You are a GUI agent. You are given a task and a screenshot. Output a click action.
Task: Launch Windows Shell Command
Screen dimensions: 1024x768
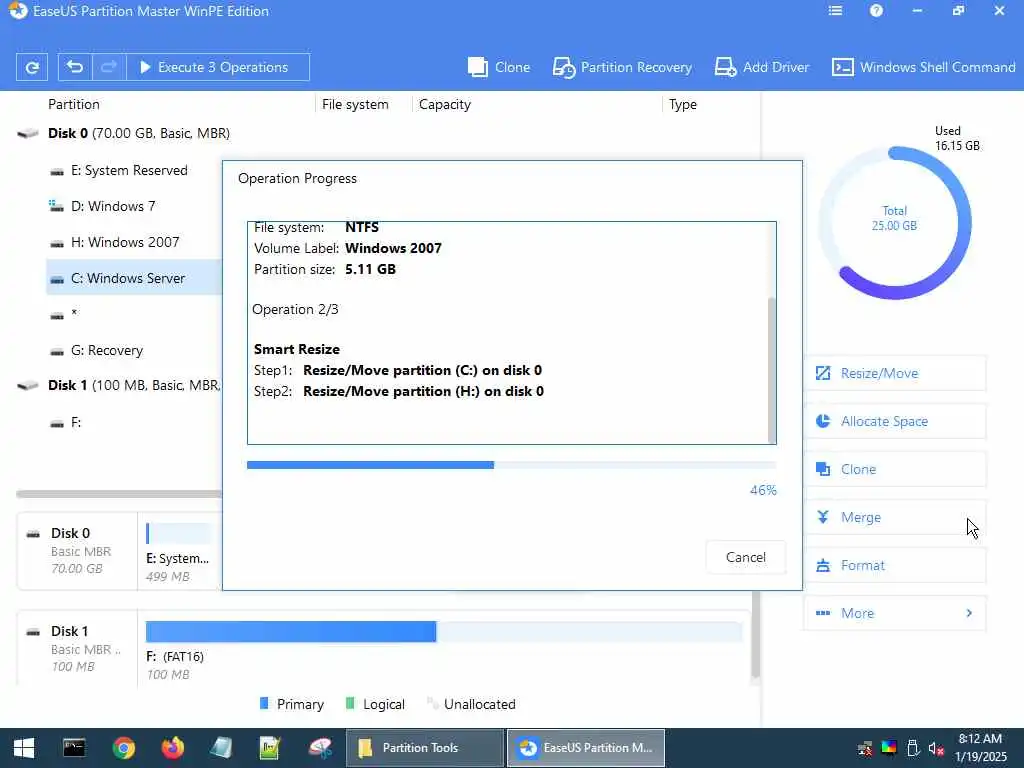(x=923, y=67)
